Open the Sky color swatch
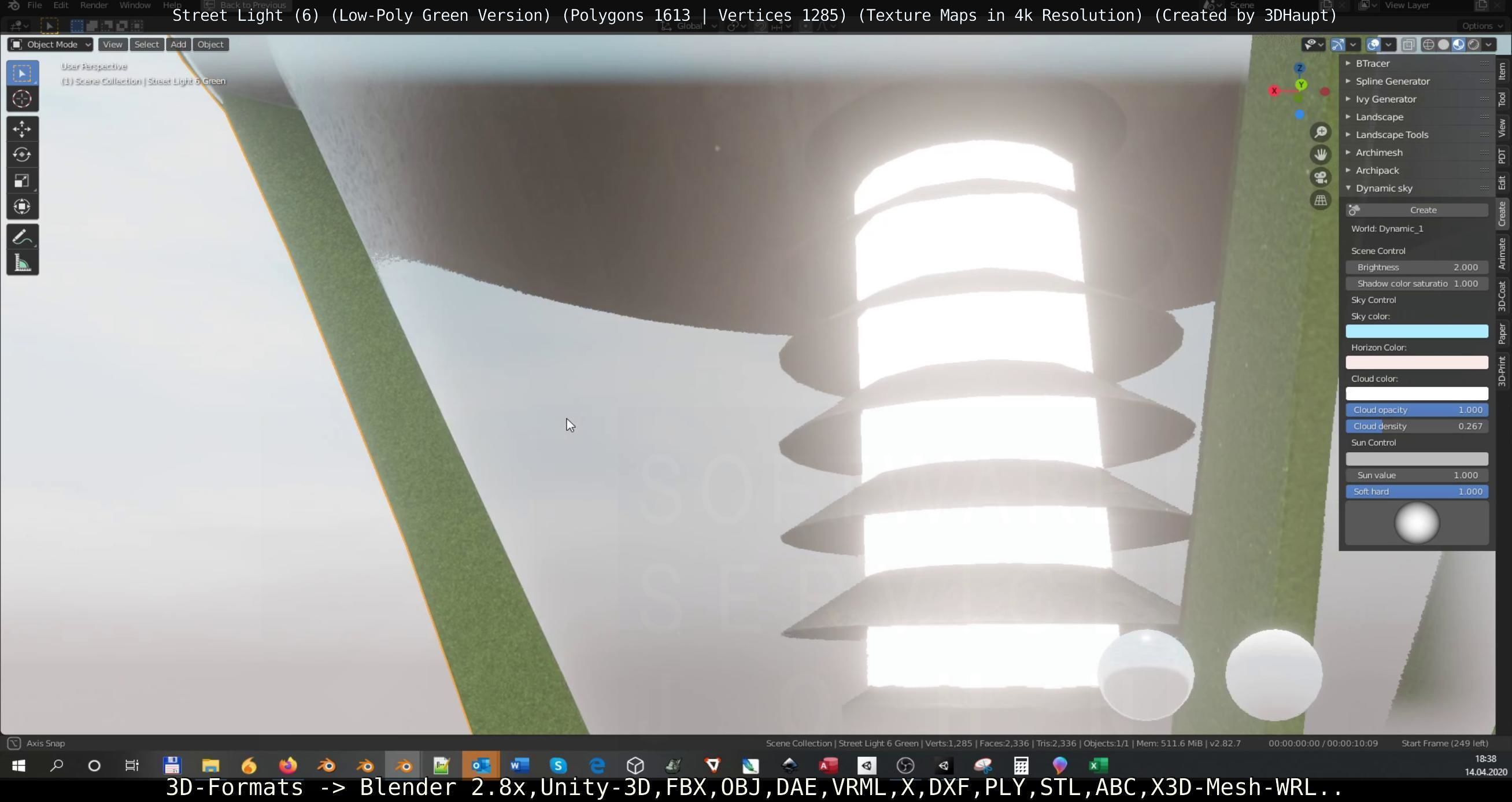The width and height of the screenshot is (1512, 802). pos(1417,331)
